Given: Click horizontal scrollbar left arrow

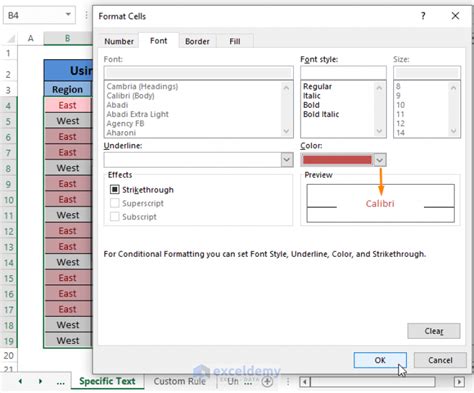Looking at the screenshot, I should (x=305, y=382).
